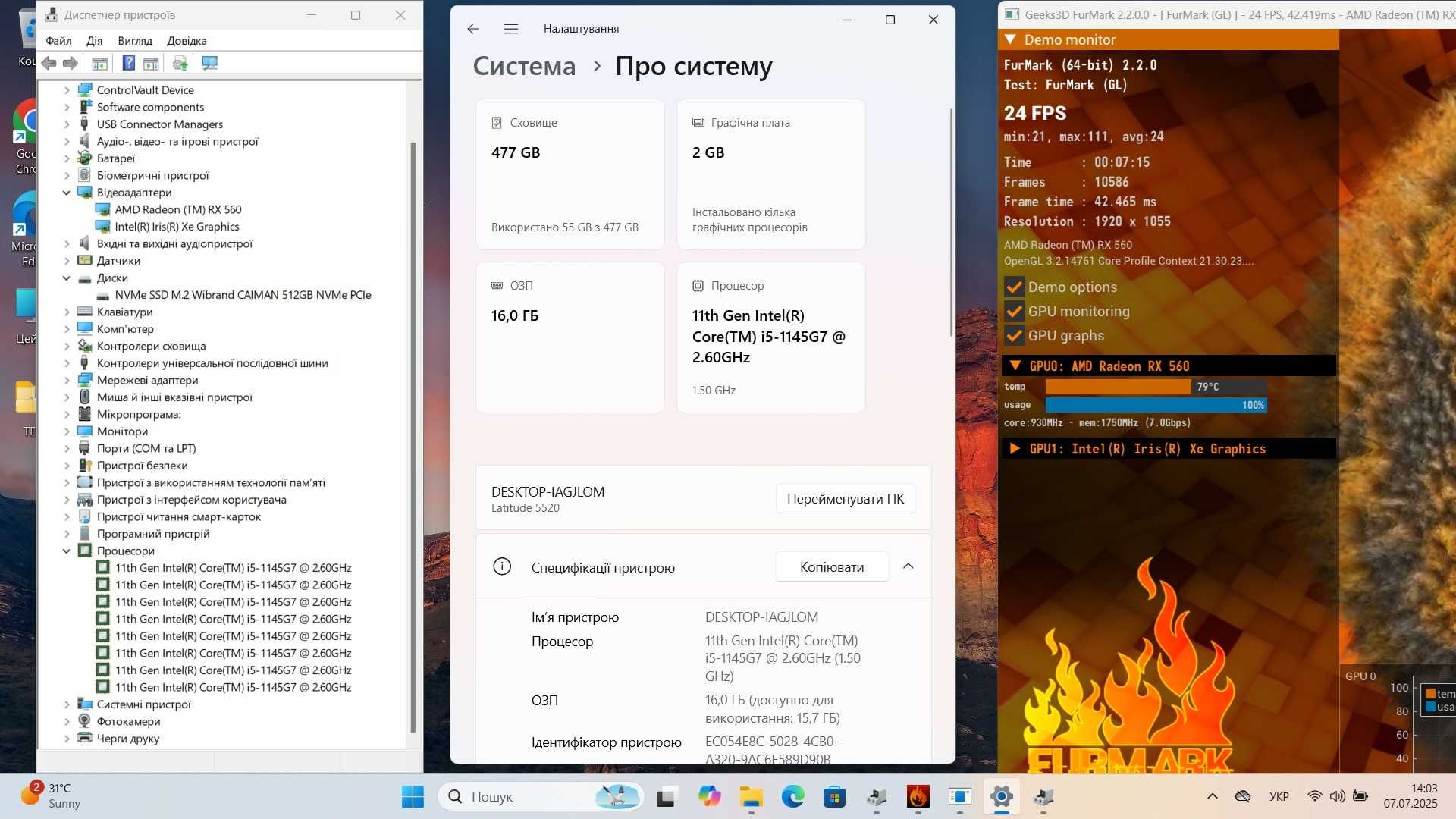Click the GPU0 usage bar showing 100%
This screenshot has width=1456, height=819.
tap(1156, 405)
